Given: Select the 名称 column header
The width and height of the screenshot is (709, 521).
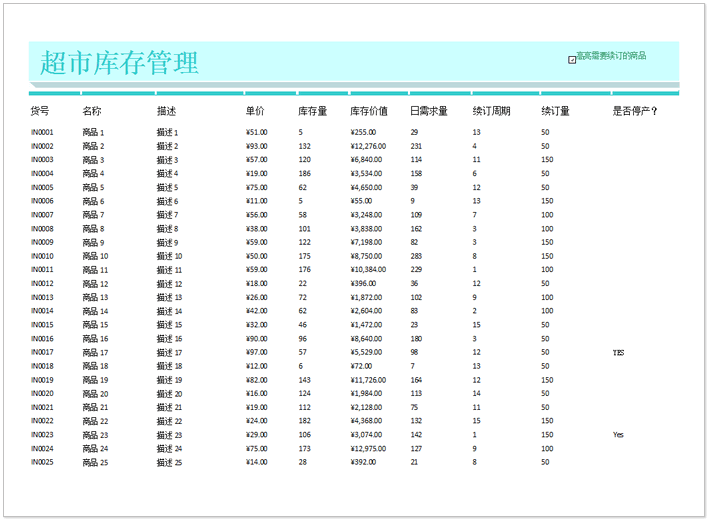Looking at the screenshot, I should [92, 111].
